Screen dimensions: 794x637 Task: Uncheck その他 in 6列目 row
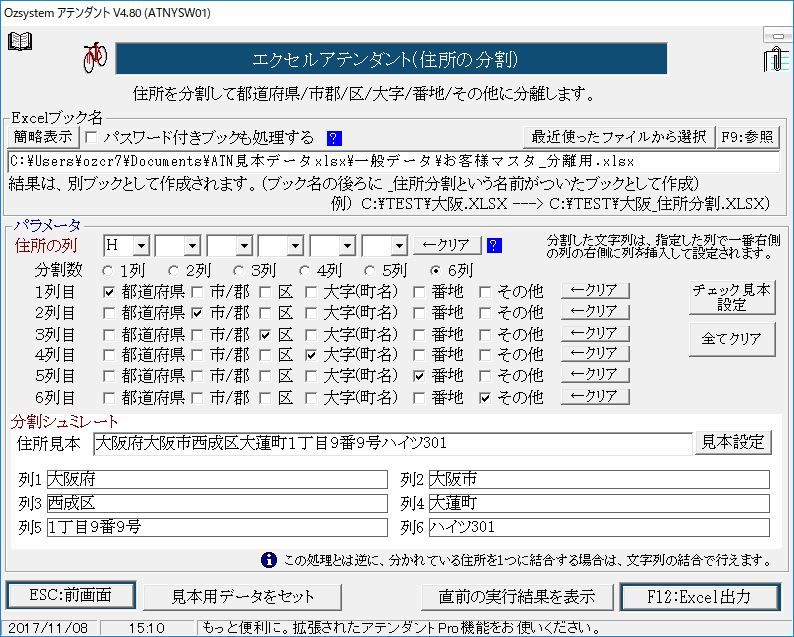coord(485,398)
